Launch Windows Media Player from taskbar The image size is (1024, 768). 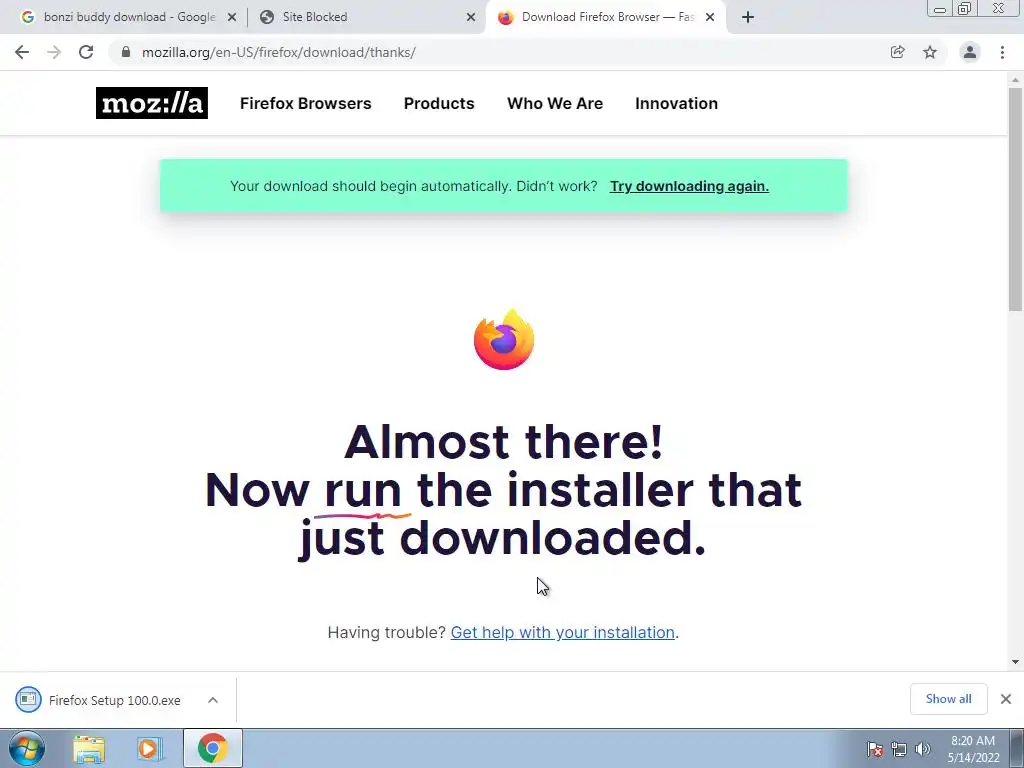pos(148,748)
